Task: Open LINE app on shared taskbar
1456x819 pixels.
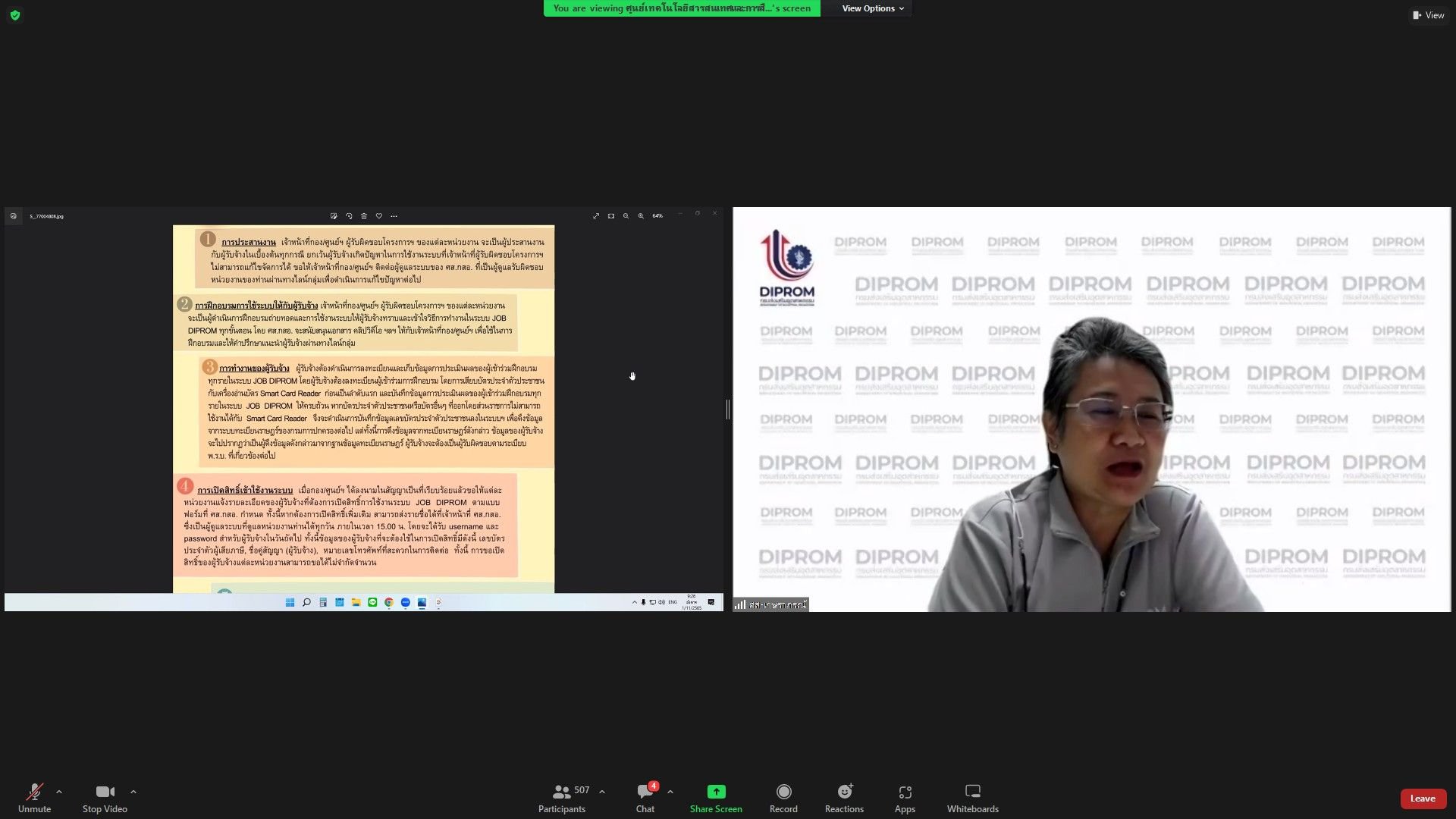Action: (x=372, y=602)
